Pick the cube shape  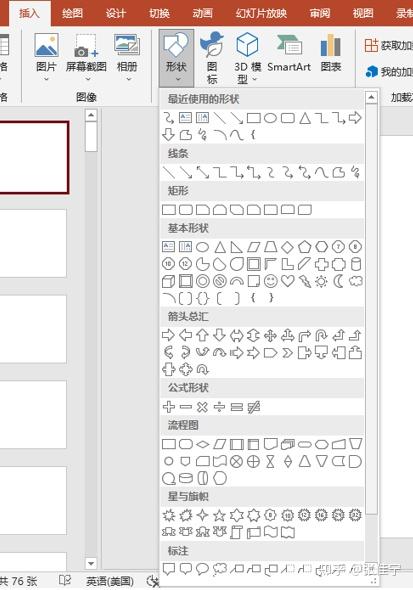click(x=169, y=281)
